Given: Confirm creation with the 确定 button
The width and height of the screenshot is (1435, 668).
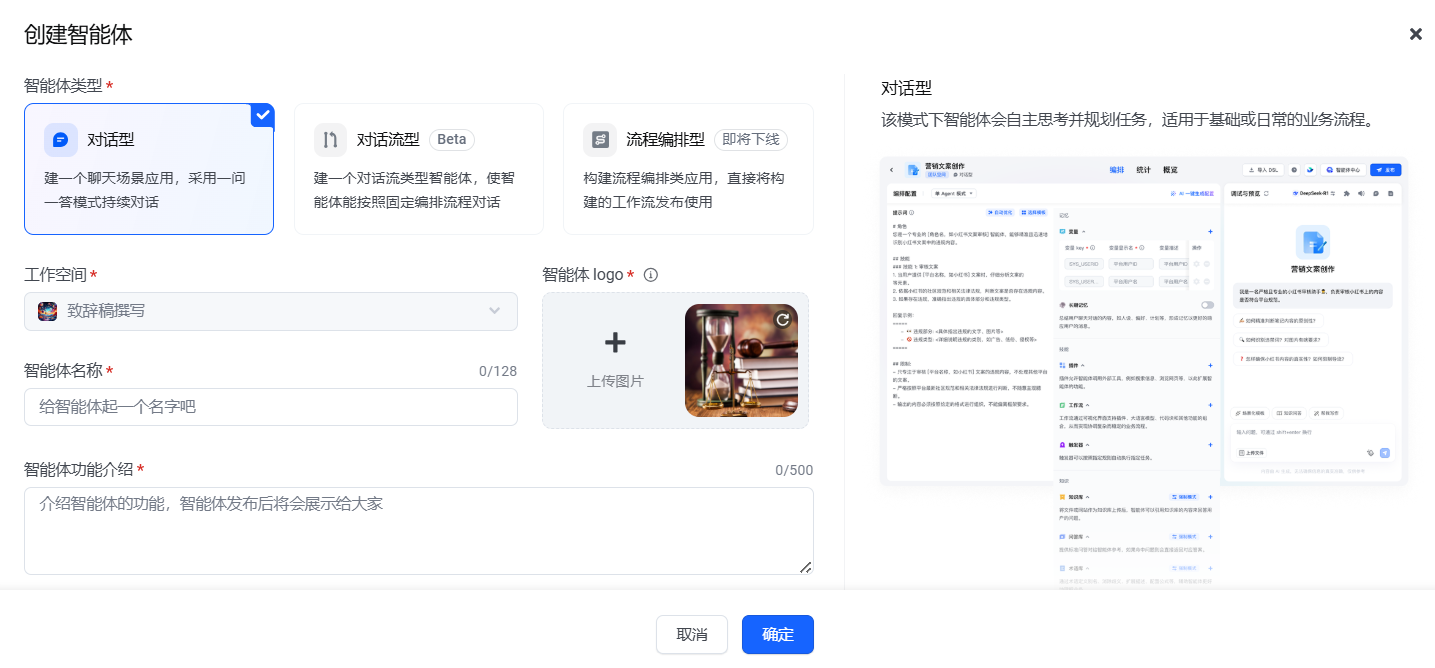Looking at the screenshot, I should (x=778, y=635).
